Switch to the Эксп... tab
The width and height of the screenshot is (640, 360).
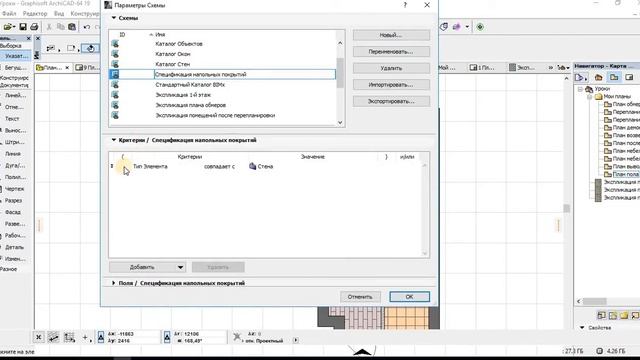coord(522,68)
